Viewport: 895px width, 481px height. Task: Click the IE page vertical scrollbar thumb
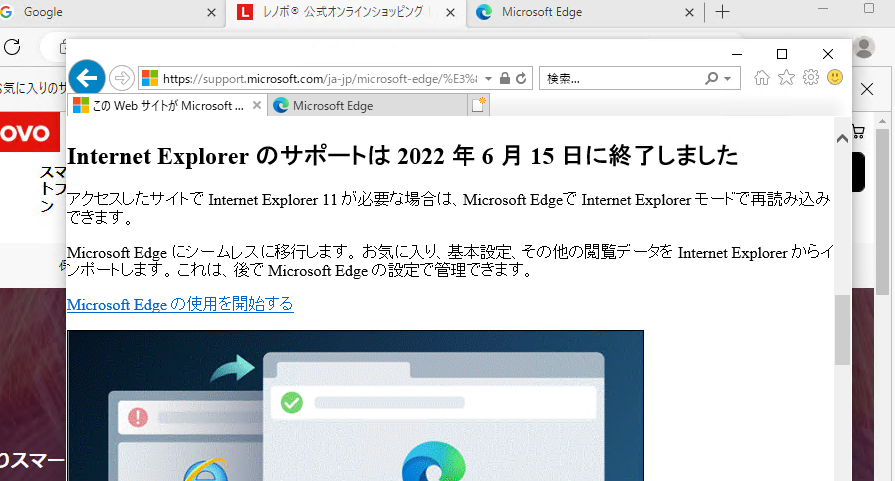[842, 330]
